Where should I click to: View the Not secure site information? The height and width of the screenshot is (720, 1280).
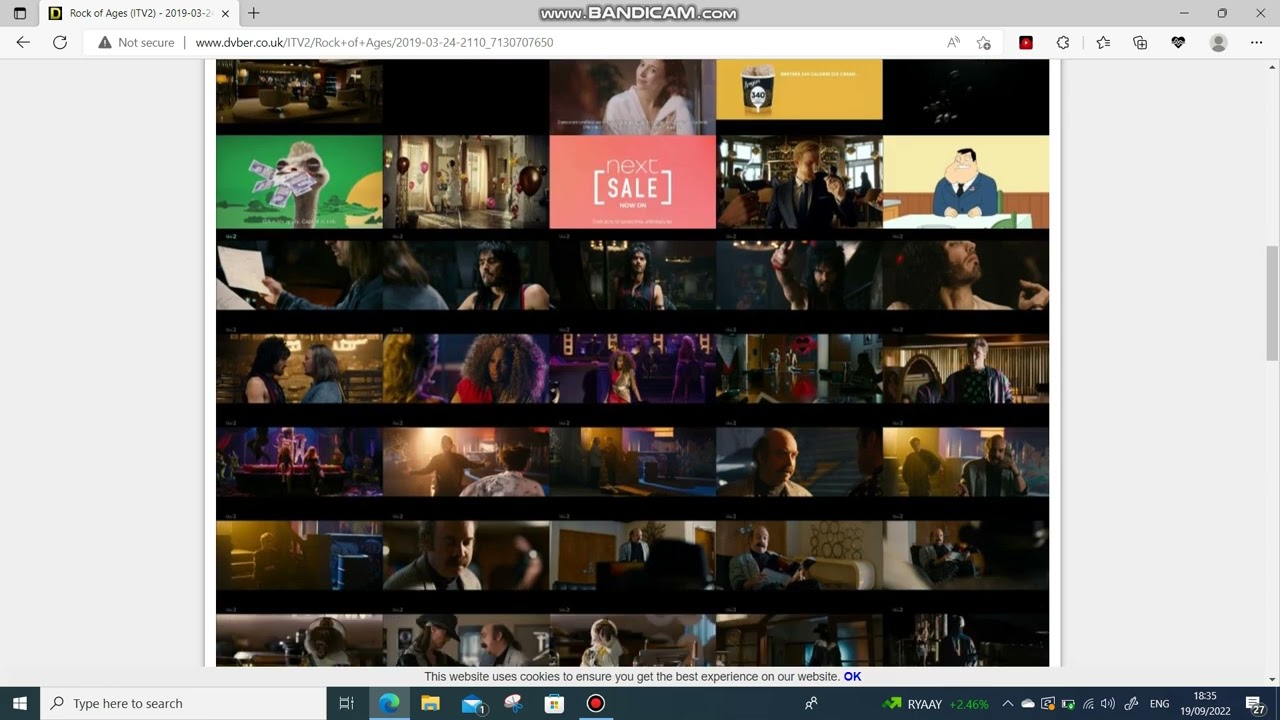pyautogui.click(x=136, y=43)
